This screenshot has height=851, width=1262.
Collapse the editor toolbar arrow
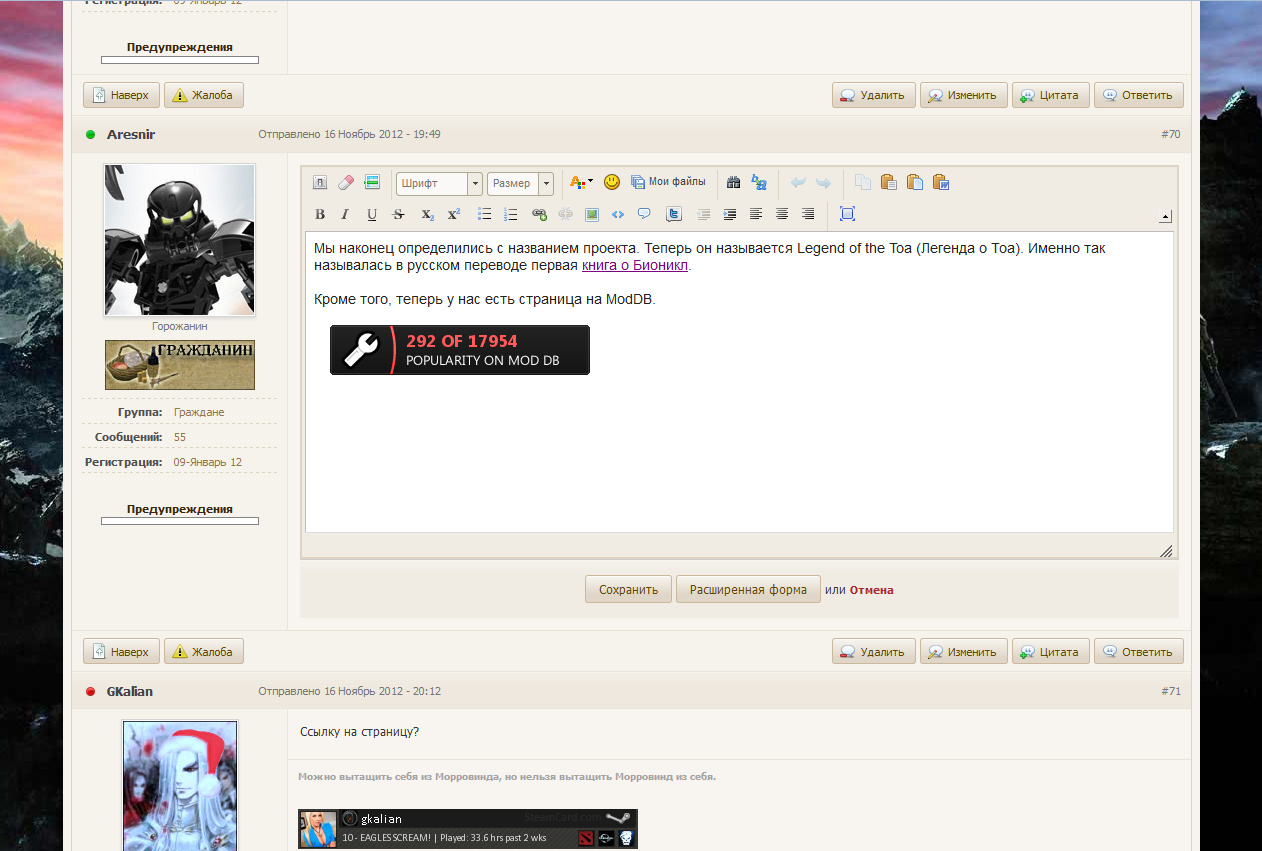[1165, 217]
